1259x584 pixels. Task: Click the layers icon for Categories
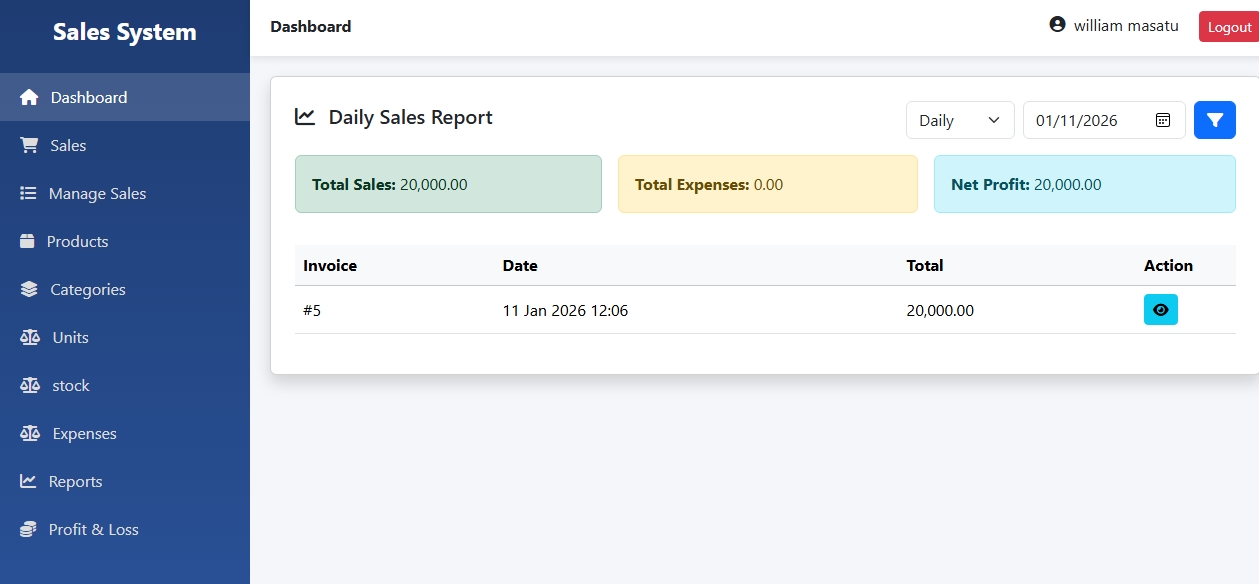click(x=29, y=289)
